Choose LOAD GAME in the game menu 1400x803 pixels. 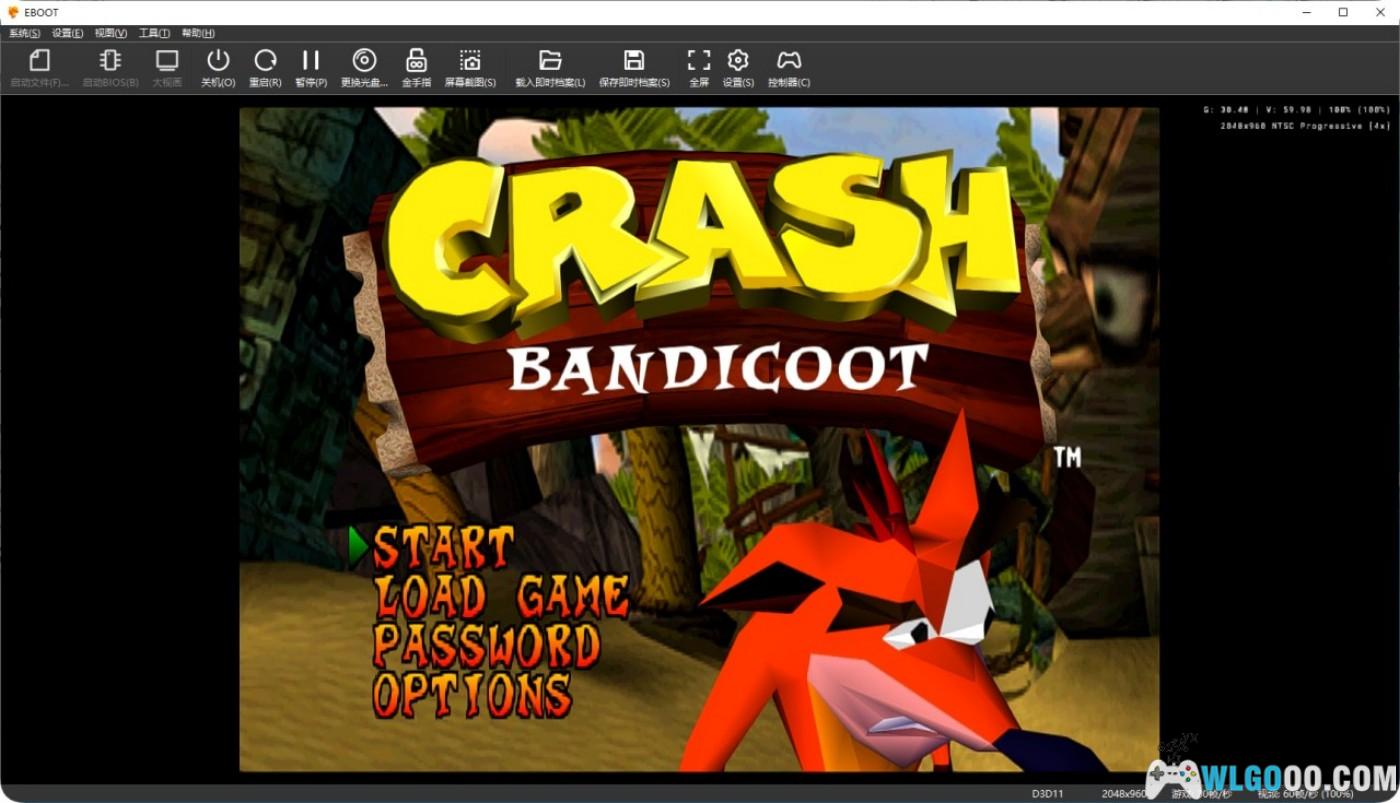(x=501, y=597)
